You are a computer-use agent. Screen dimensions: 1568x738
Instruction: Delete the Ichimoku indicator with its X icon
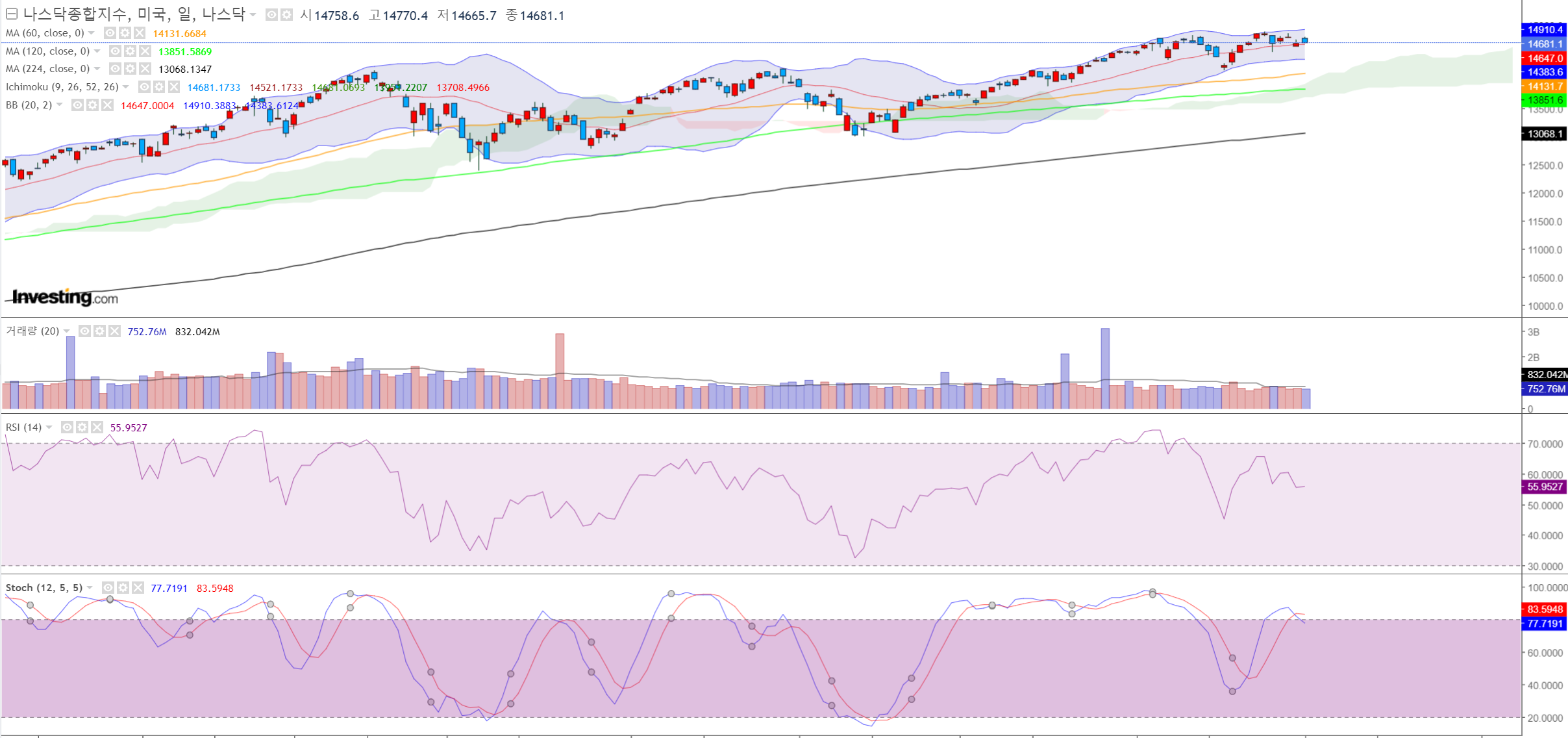point(174,86)
